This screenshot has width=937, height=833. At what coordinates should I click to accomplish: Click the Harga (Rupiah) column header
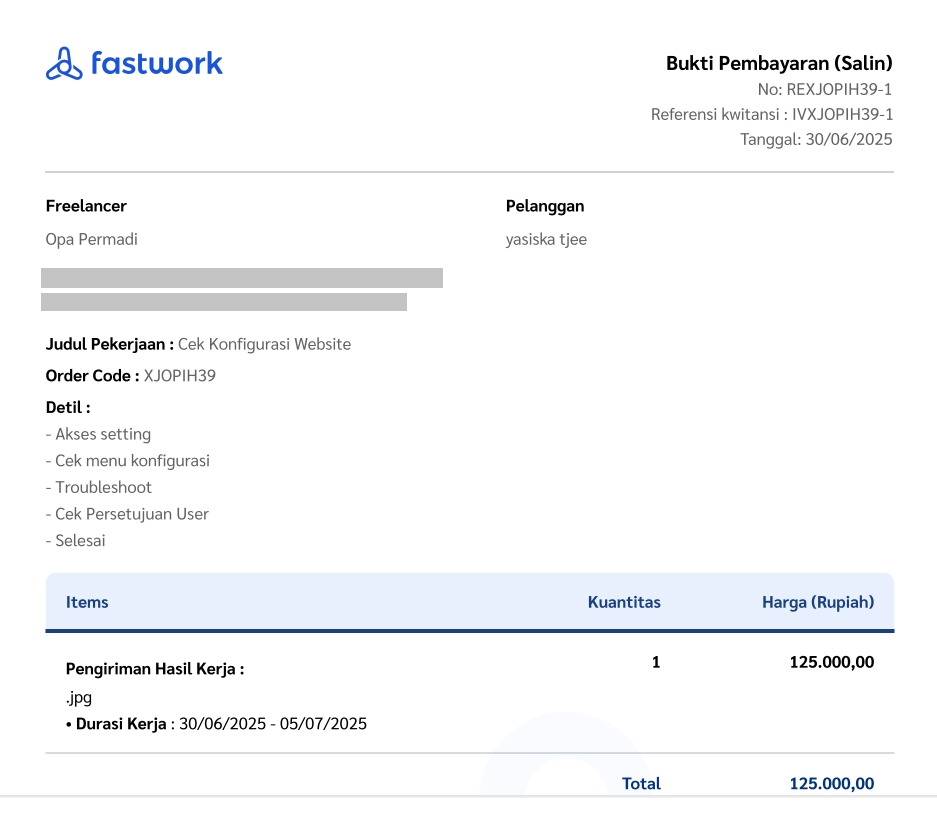(818, 602)
